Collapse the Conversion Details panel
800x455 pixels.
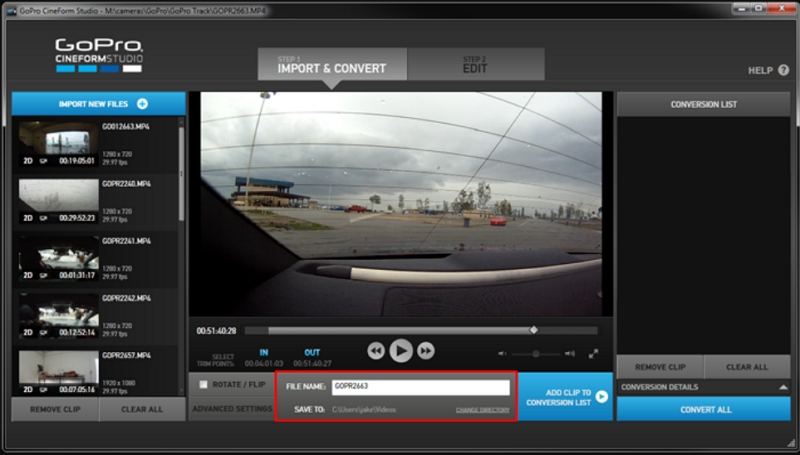point(783,387)
